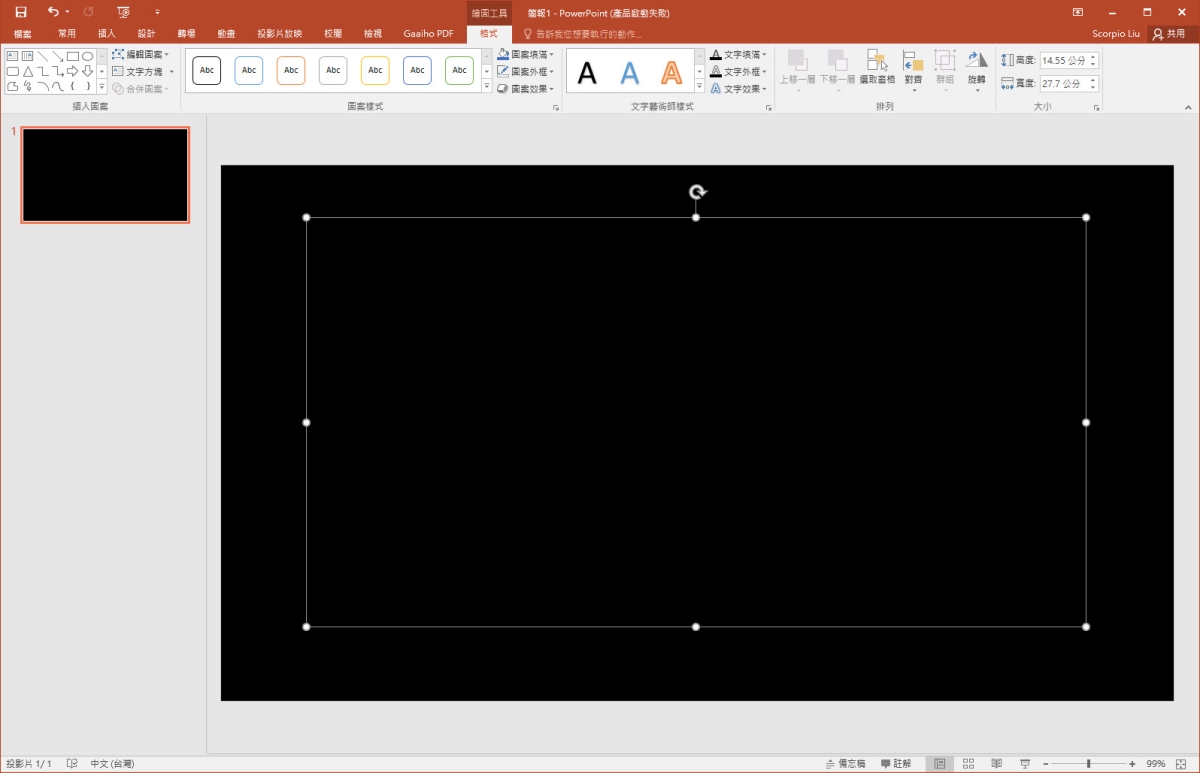Click the 編輯圖案 edit shape button

click(140, 55)
